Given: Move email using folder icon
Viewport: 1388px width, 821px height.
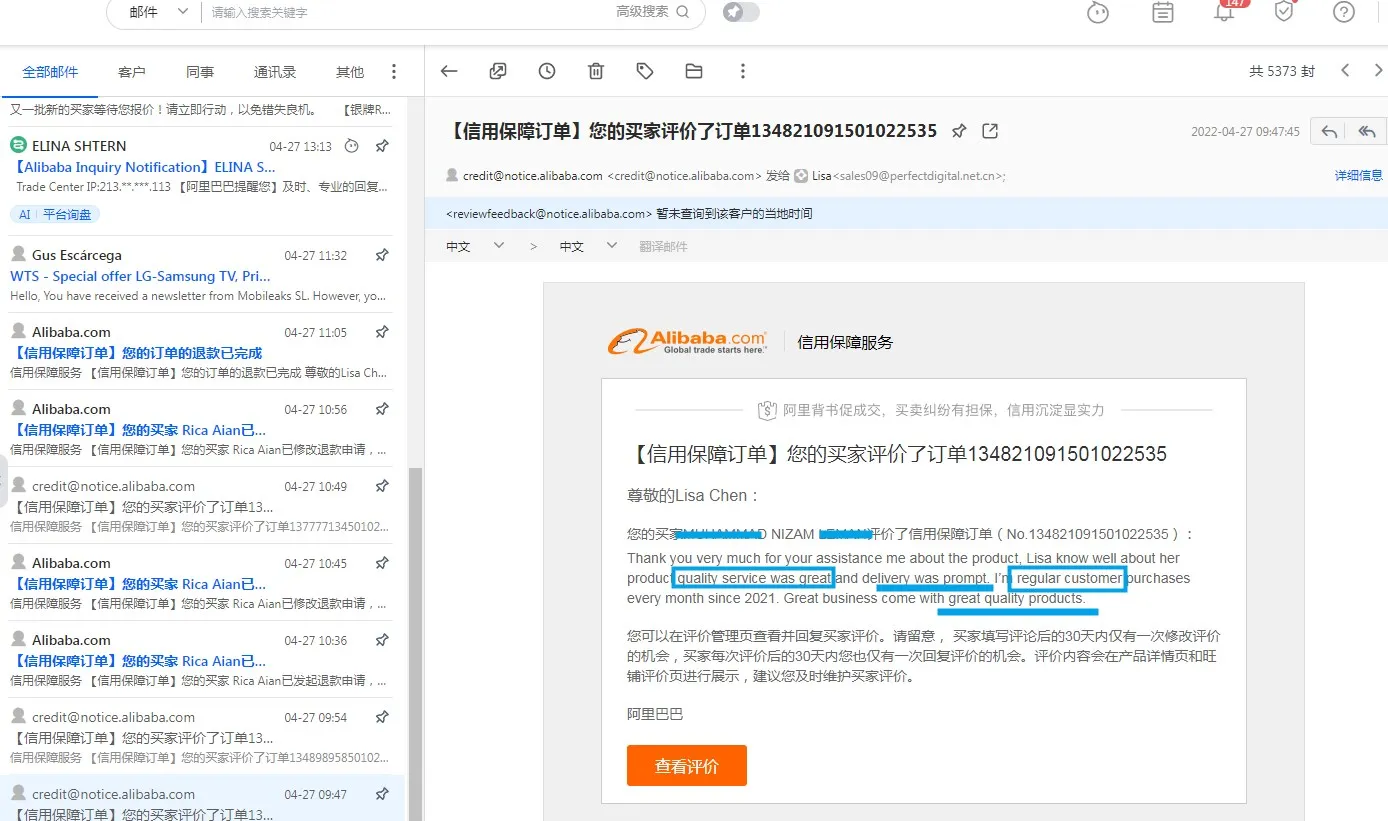Looking at the screenshot, I should [x=694, y=71].
